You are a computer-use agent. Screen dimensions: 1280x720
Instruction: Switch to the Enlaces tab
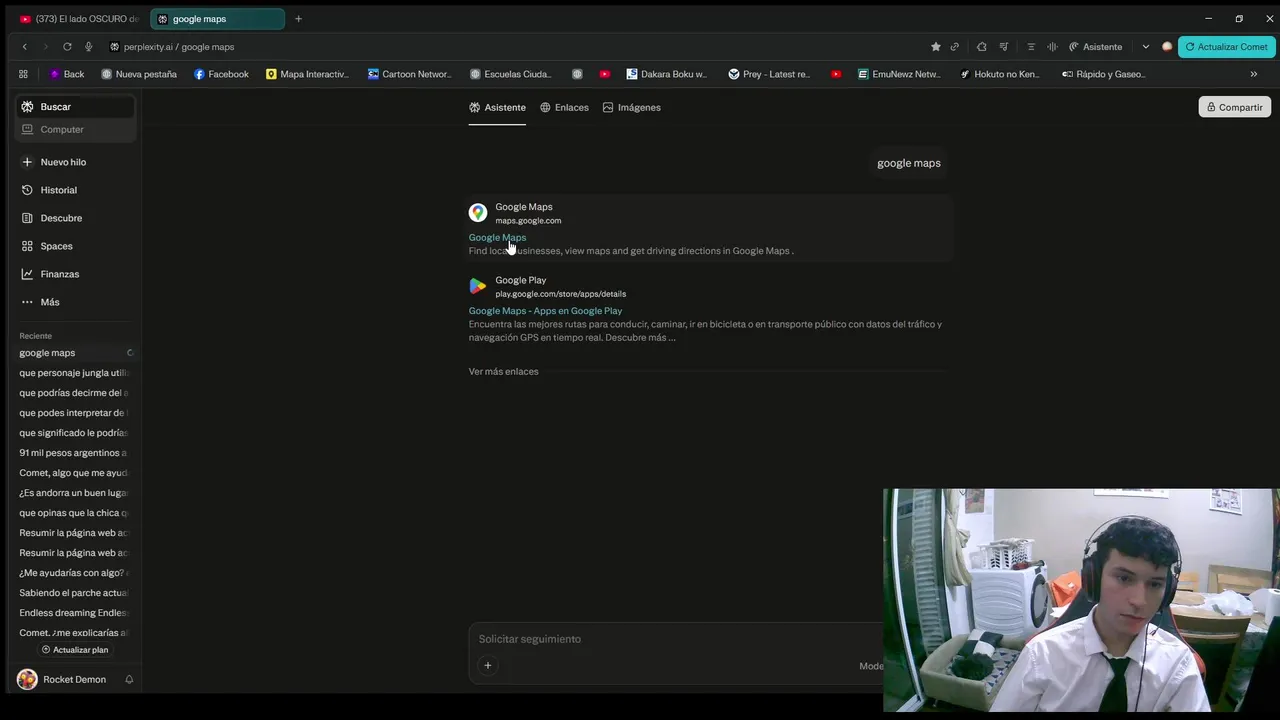(564, 107)
